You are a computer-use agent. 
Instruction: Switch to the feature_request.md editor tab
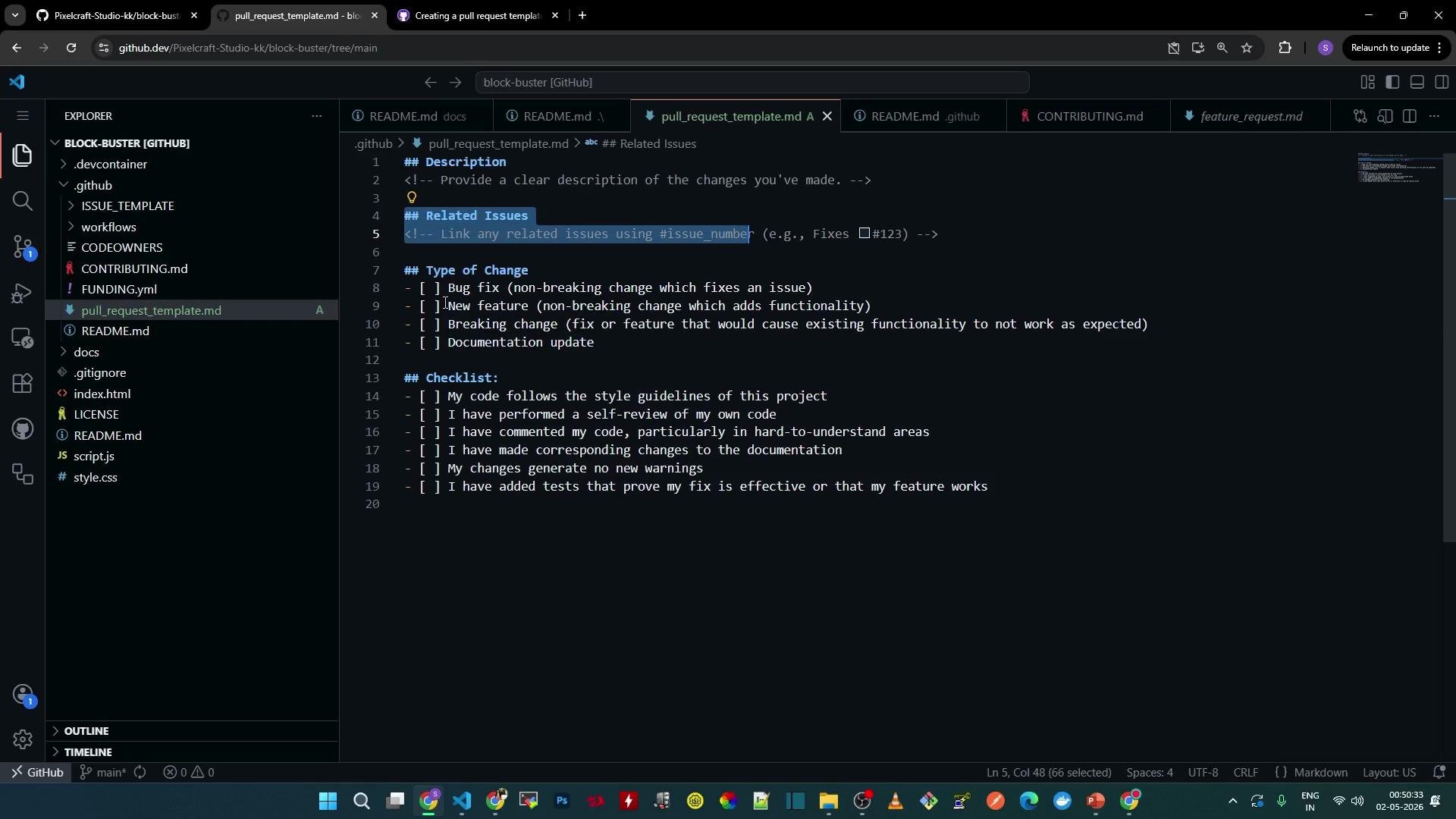click(x=1250, y=117)
